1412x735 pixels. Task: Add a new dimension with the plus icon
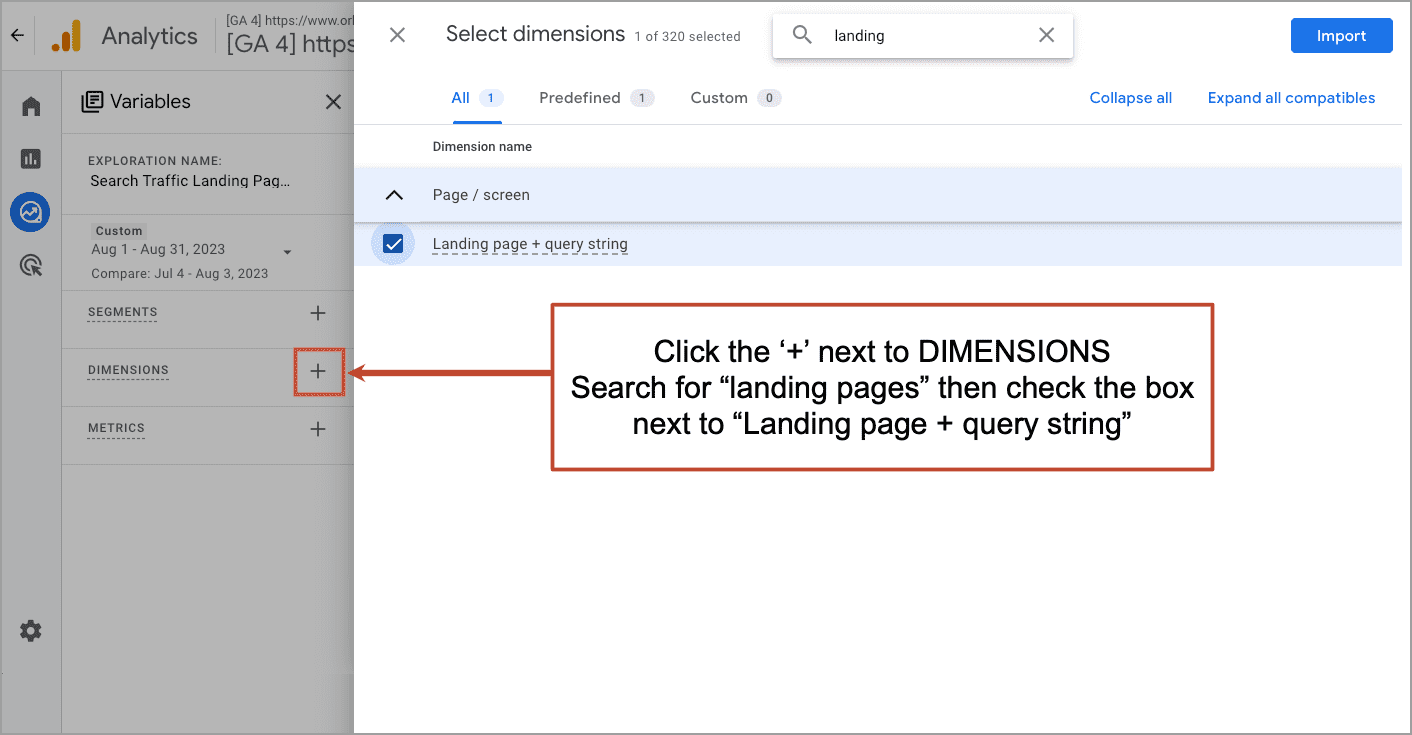(318, 371)
